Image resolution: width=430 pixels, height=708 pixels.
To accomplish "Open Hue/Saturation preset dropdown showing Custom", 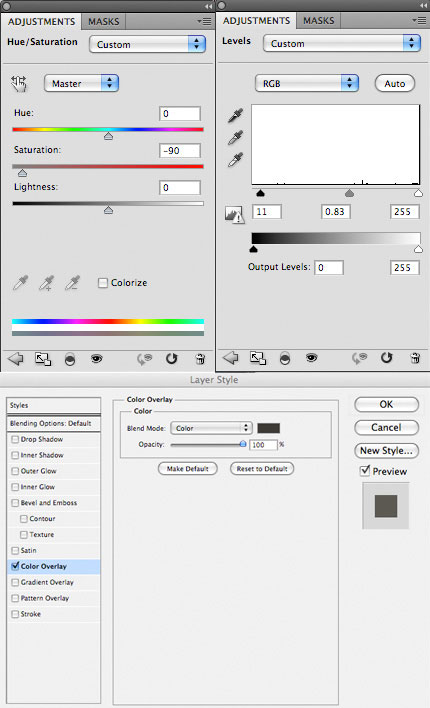I will (x=147, y=44).
